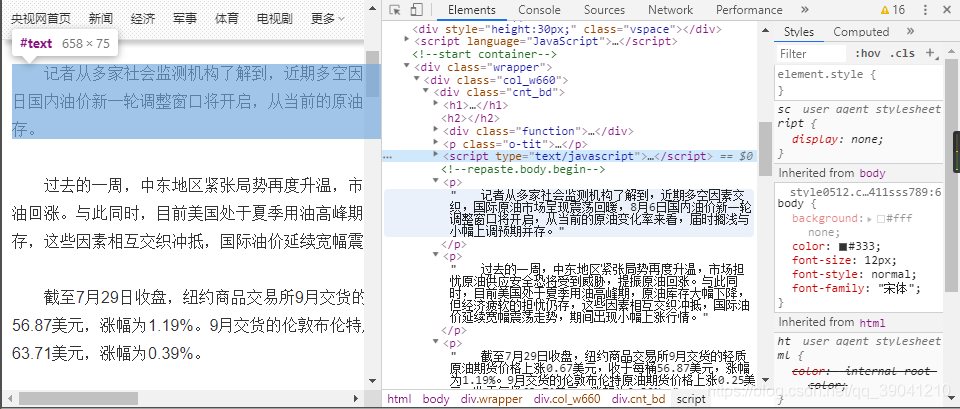
Task: Expand the div class="function" node
Action: 436,130
